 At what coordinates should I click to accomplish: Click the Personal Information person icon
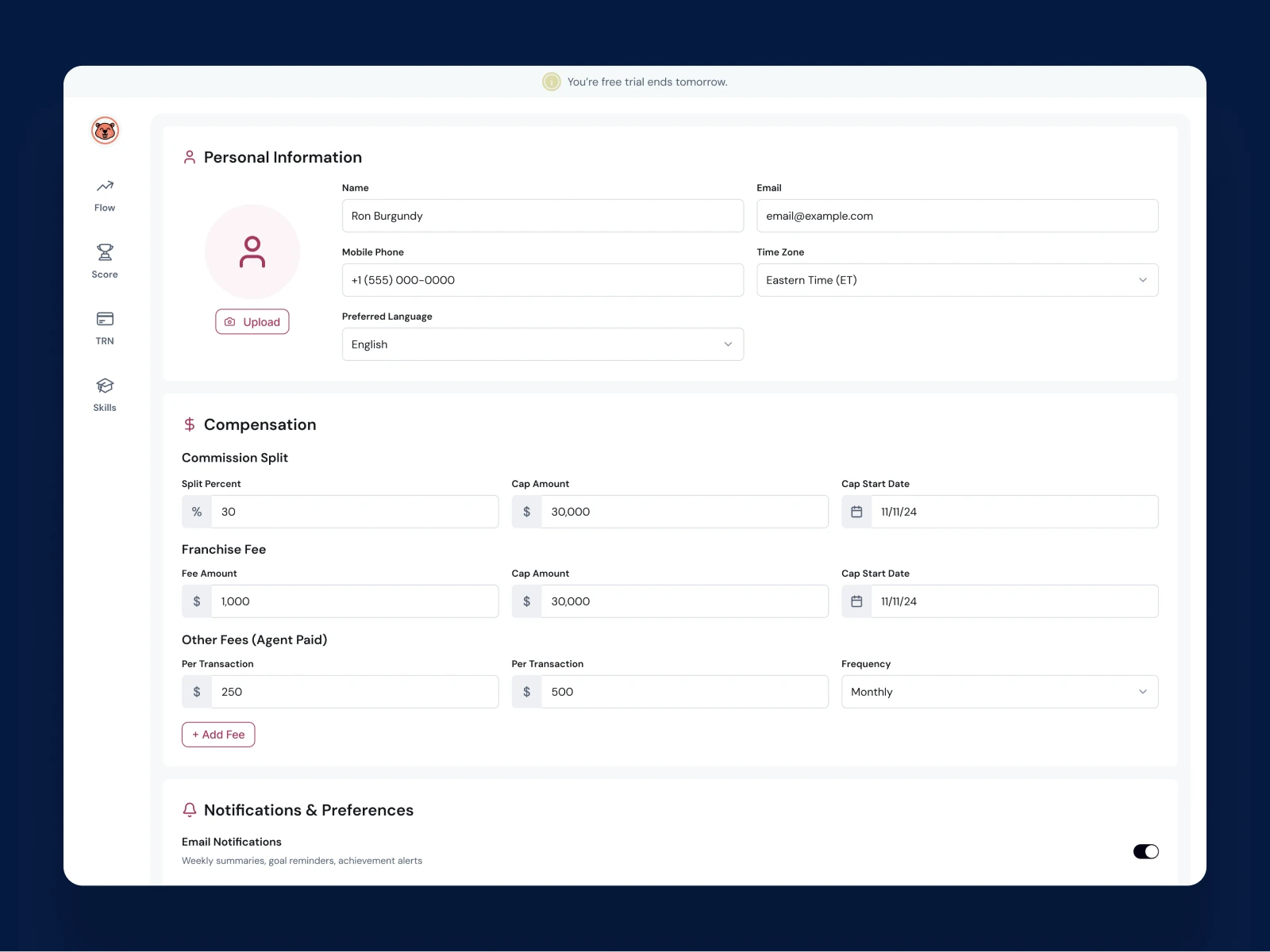pyautogui.click(x=190, y=157)
